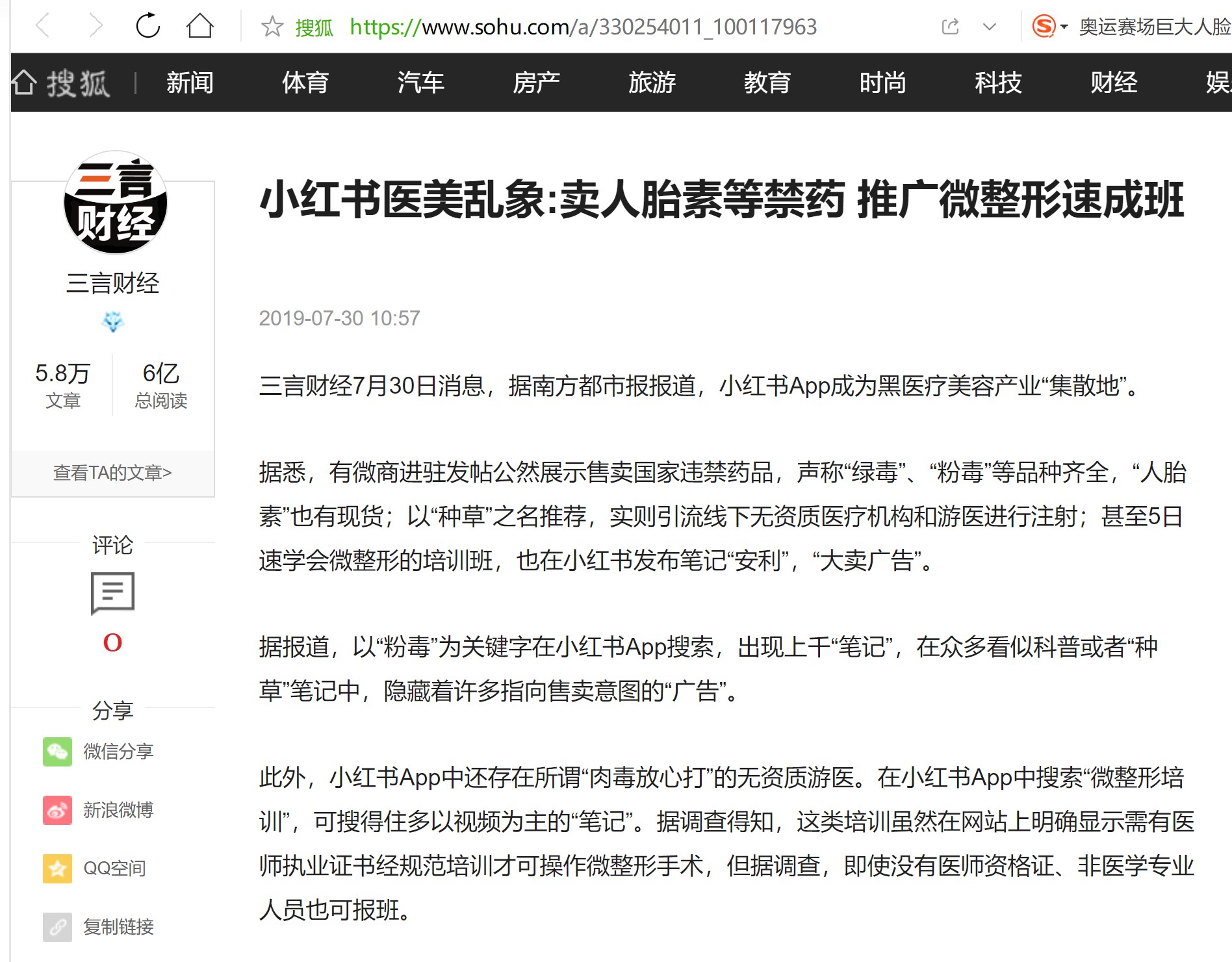This screenshot has height=962, width=1232.
Task: Open the 搜狐 logo link
Action: tap(78, 83)
